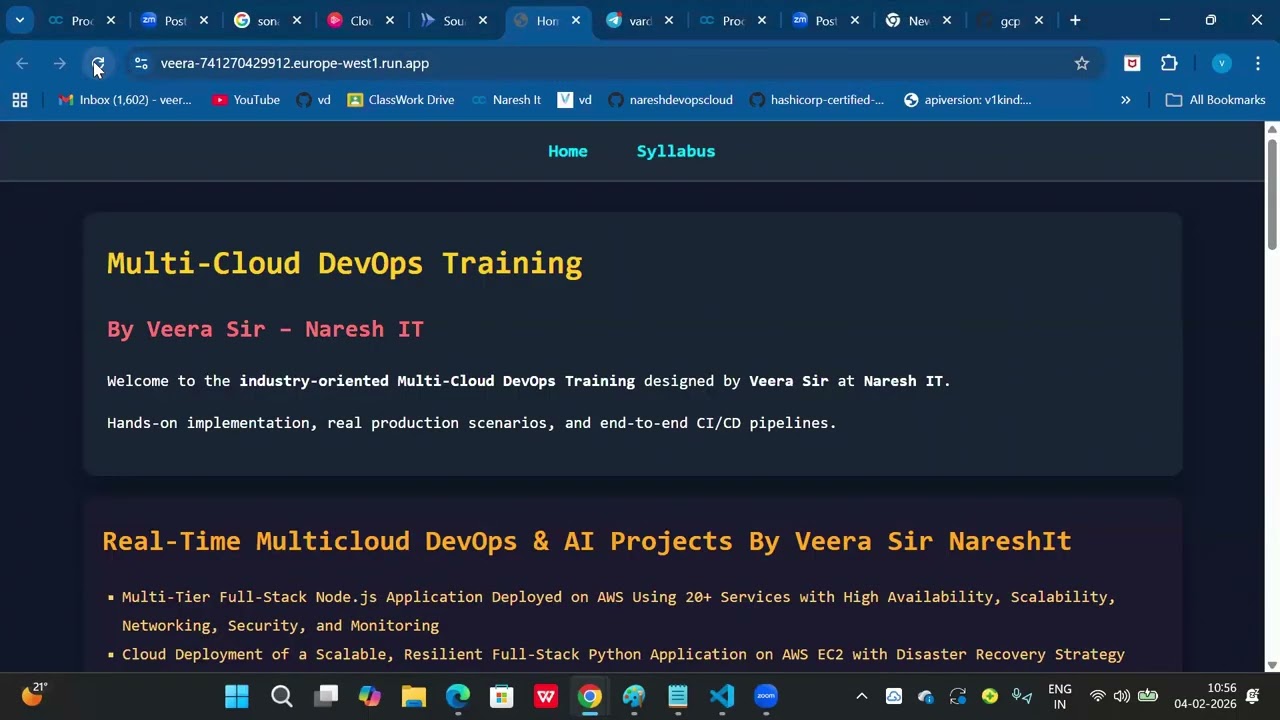The width and height of the screenshot is (1280, 720).
Task: Close the 'sona' tab
Action: [296, 20]
